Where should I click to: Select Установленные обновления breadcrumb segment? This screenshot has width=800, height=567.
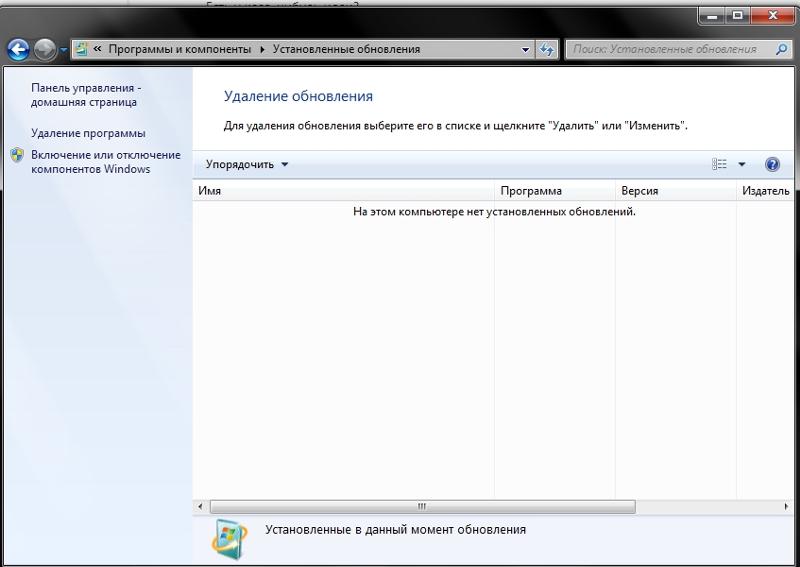tap(346, 50)
